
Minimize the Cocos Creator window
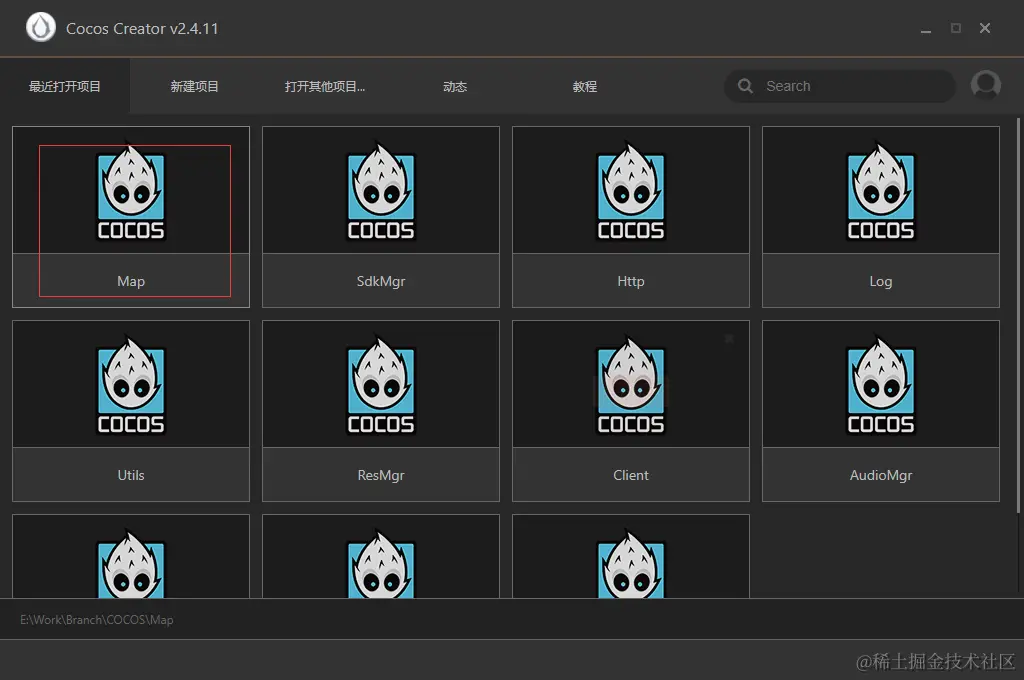(x=925, y=29)
